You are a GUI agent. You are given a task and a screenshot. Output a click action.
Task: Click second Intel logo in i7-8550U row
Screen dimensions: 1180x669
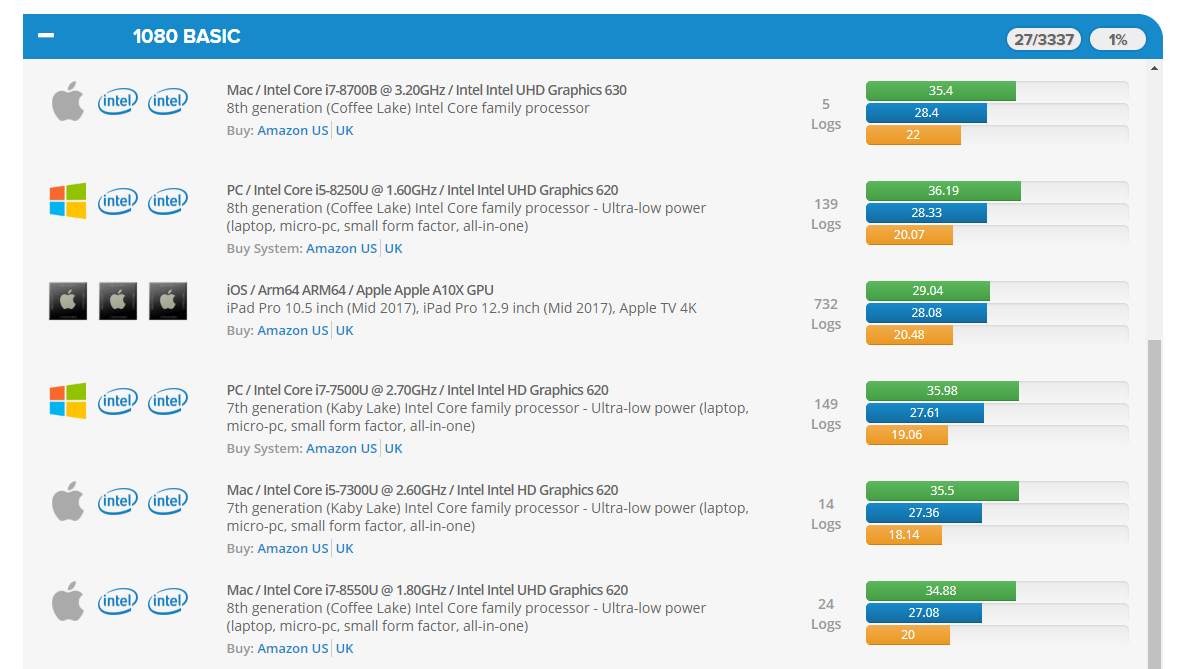tap(167, 601)
